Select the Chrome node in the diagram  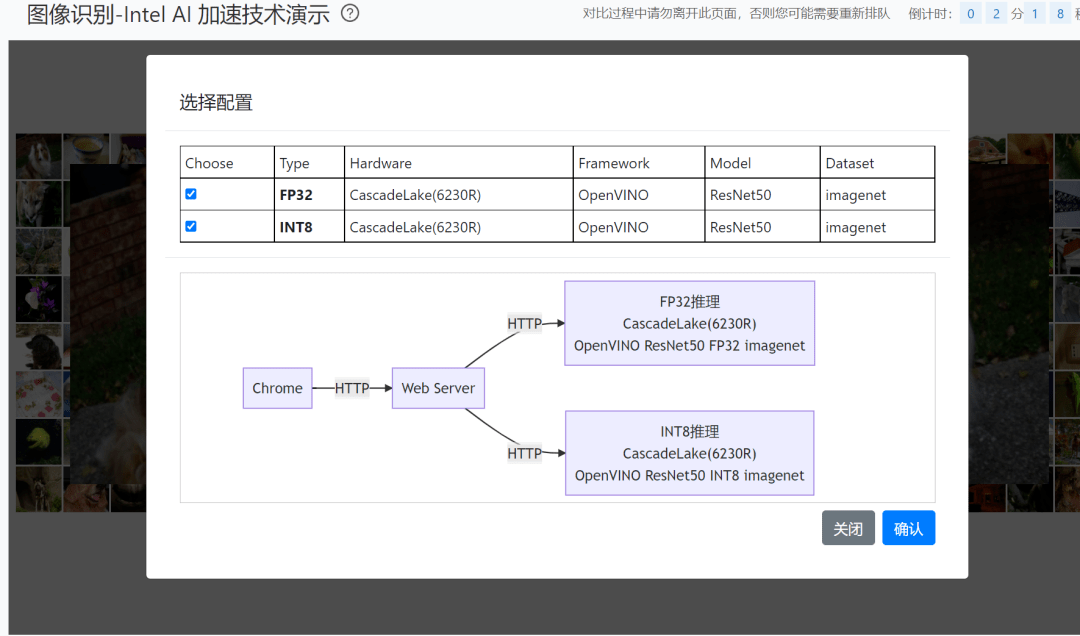click(x=277, y=388)
